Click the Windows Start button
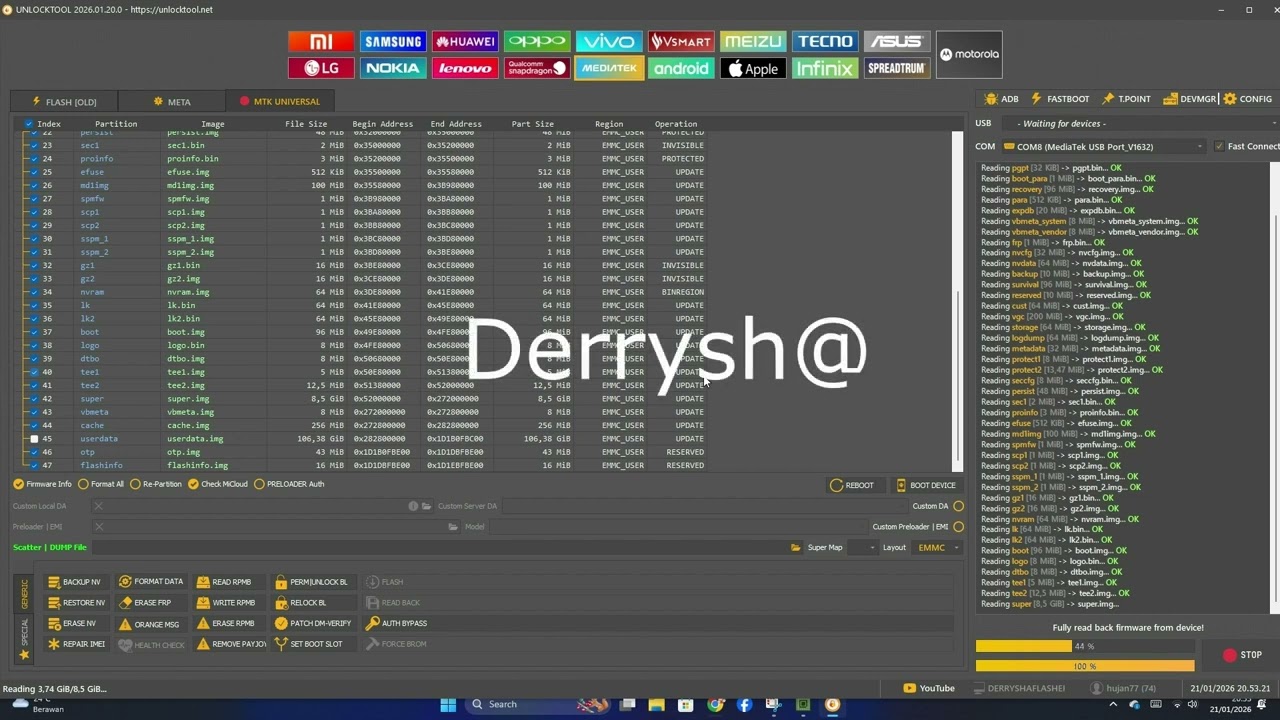 point(448,705)
